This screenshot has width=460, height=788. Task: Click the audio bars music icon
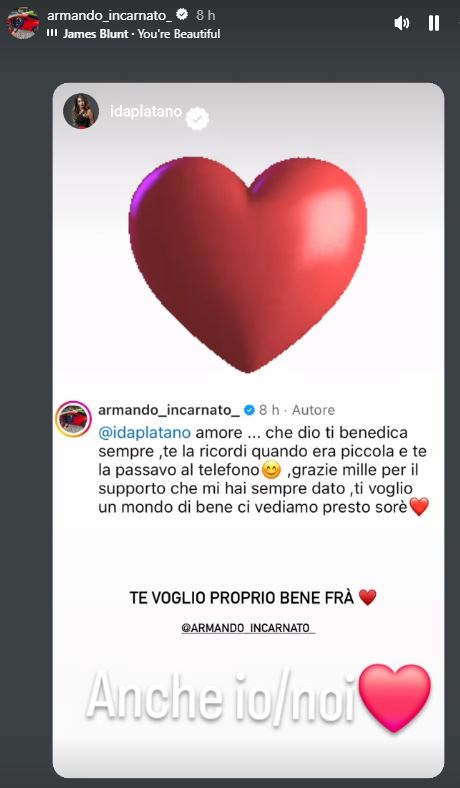(52, 33)
